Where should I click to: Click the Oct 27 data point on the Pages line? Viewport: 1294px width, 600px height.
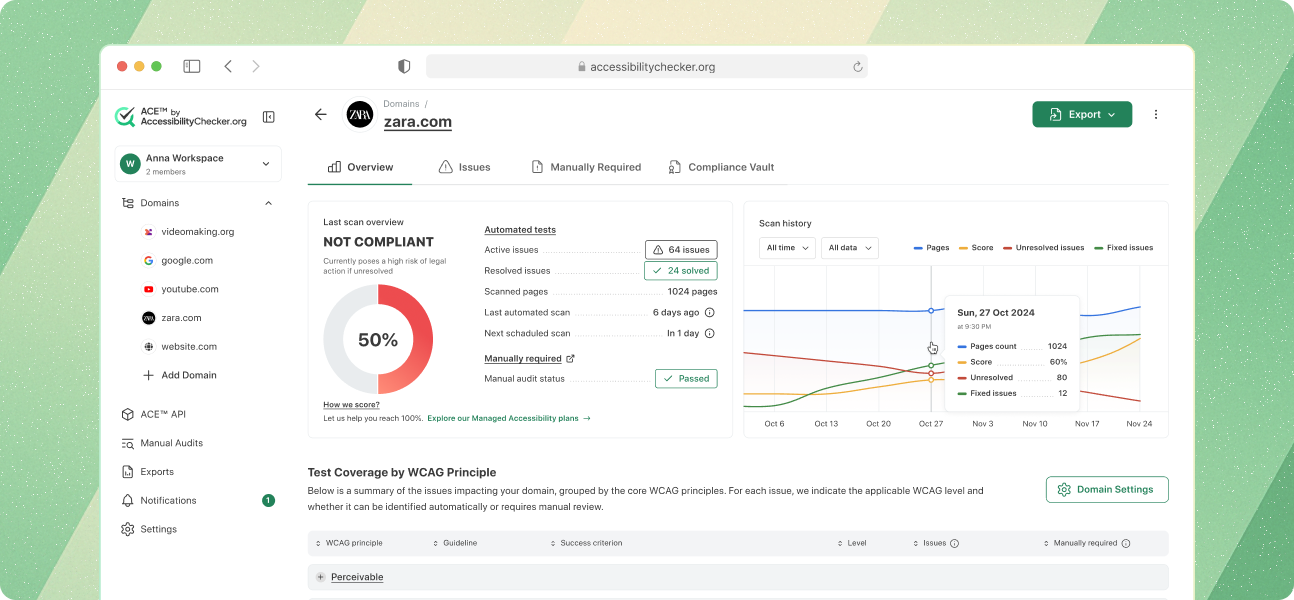pyautogui.click(x=931, y=311)
